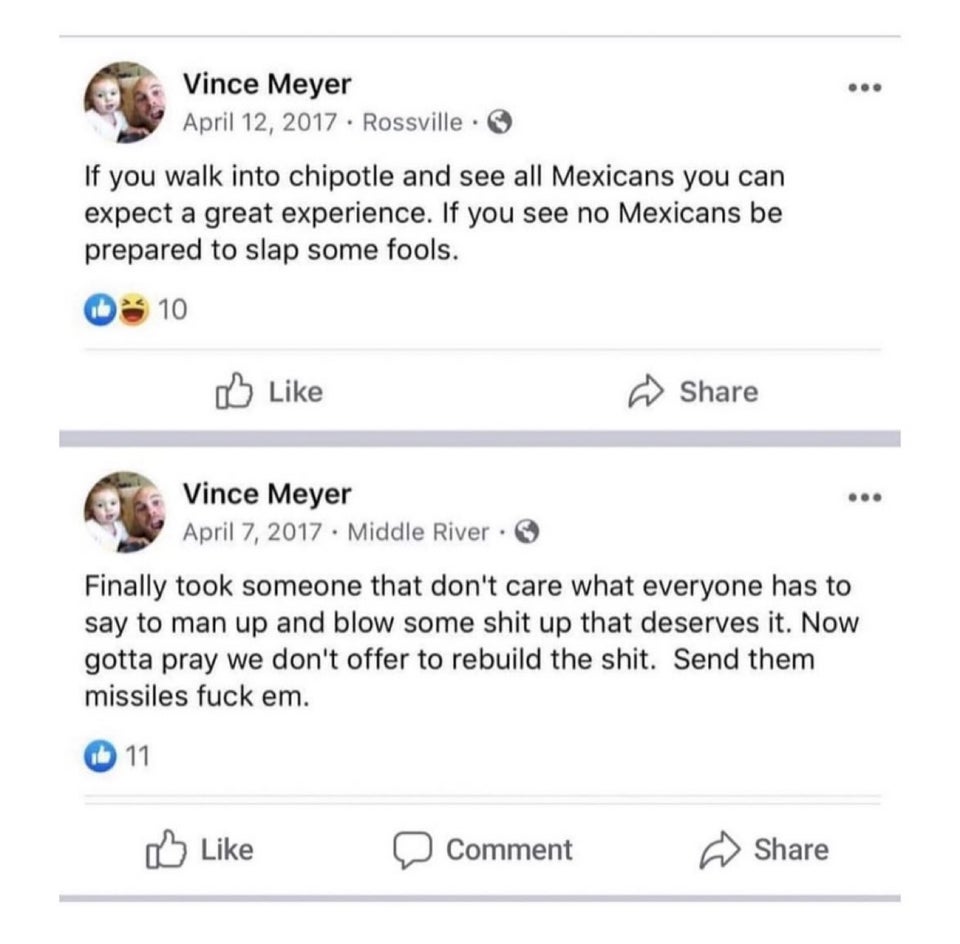Open the Vince Meyer name link in the top post
The width and height of the screenshot is (960, 944).
coord(267,86)
